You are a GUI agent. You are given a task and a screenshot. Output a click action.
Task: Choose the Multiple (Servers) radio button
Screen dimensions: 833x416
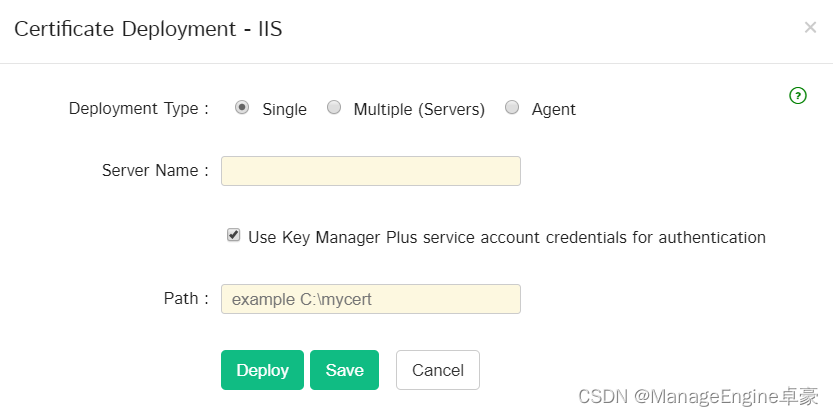click(334, 108)
